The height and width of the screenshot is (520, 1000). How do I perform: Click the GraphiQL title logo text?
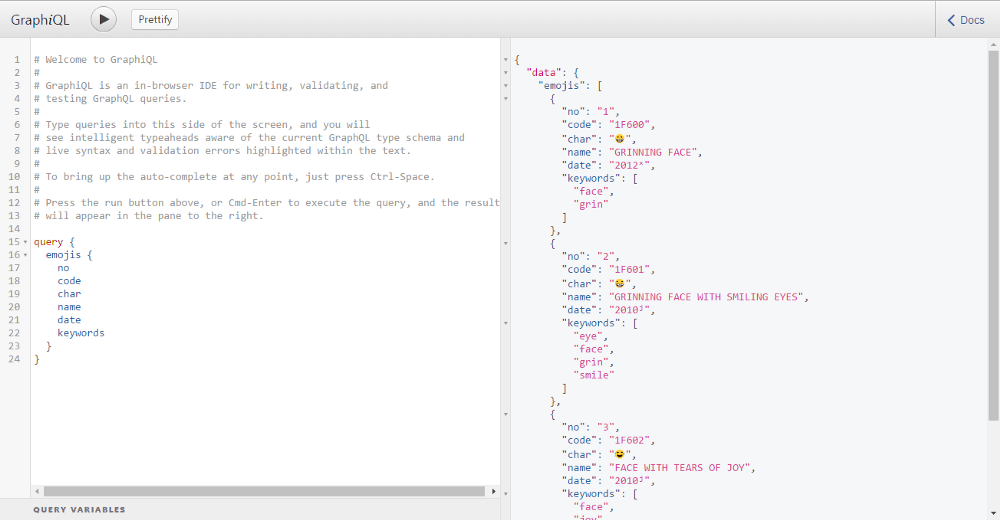pos(40,20)
